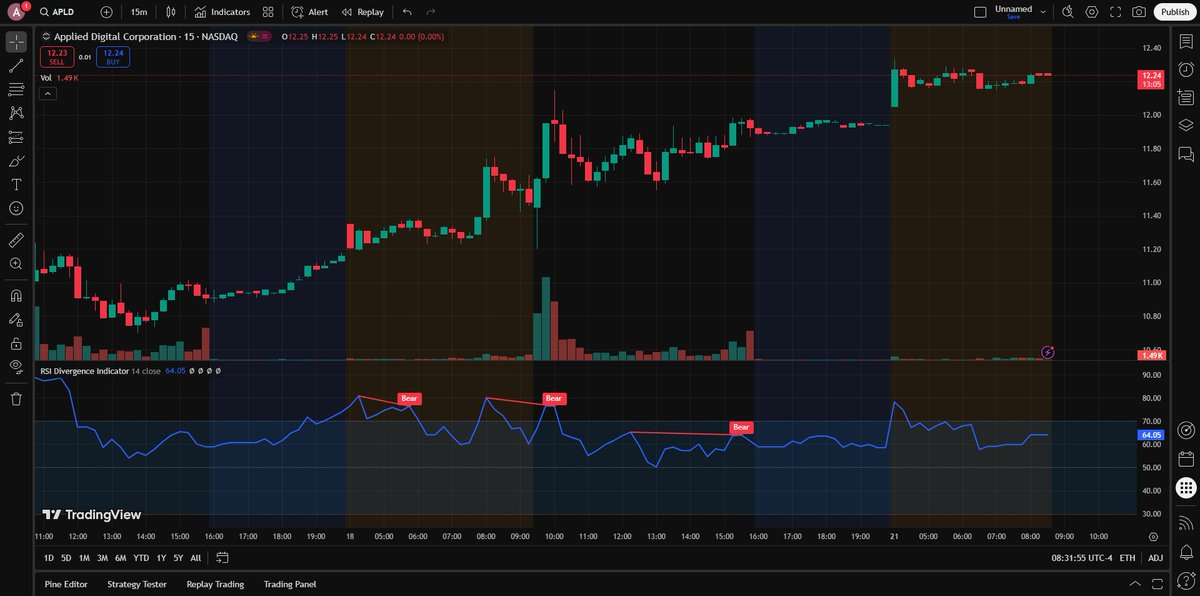Open the Go to date picker
This screenshot has width=1200, height=596.
click(222, 557)
